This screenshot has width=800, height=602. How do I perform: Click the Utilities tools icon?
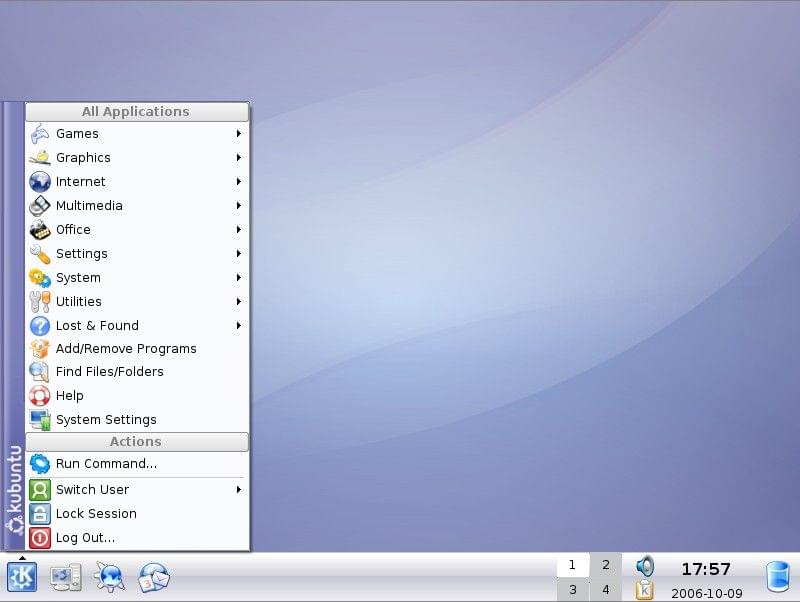click(x=40, y=302)
